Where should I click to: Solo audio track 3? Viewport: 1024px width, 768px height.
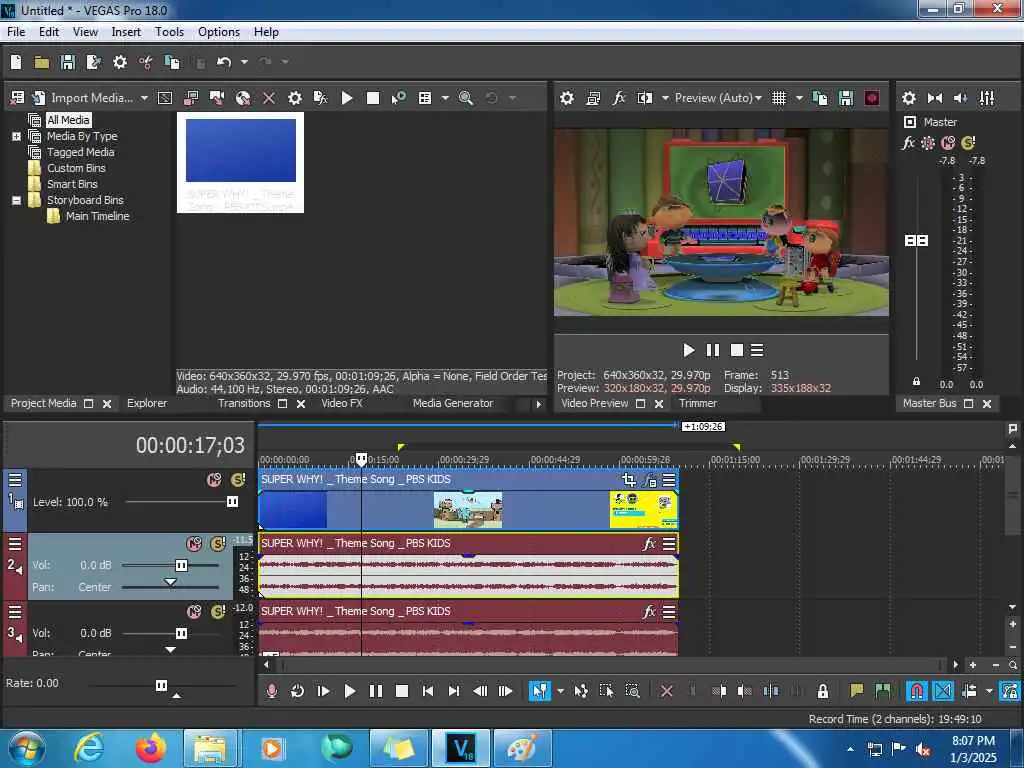pos(218,612)
